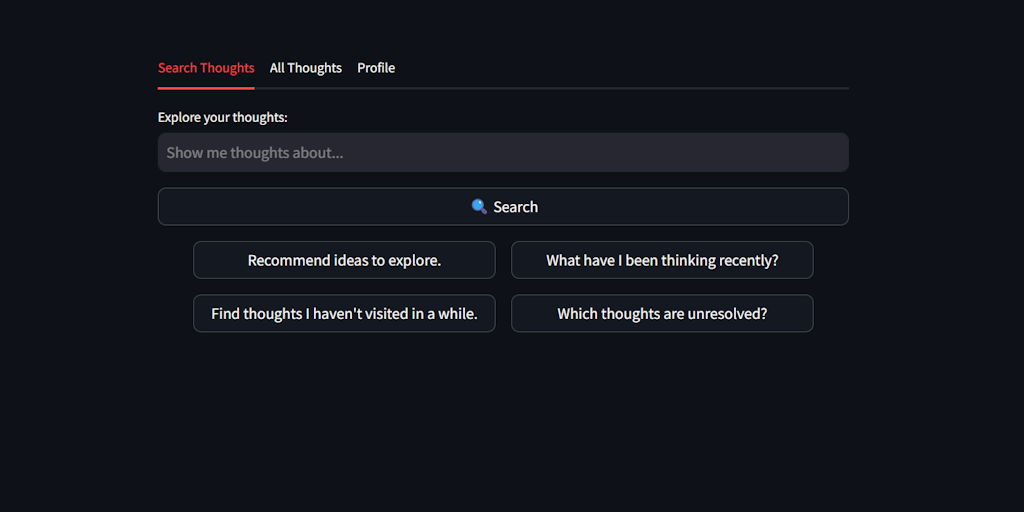
Task: Open the Profile tab
Action: [376, 68]
